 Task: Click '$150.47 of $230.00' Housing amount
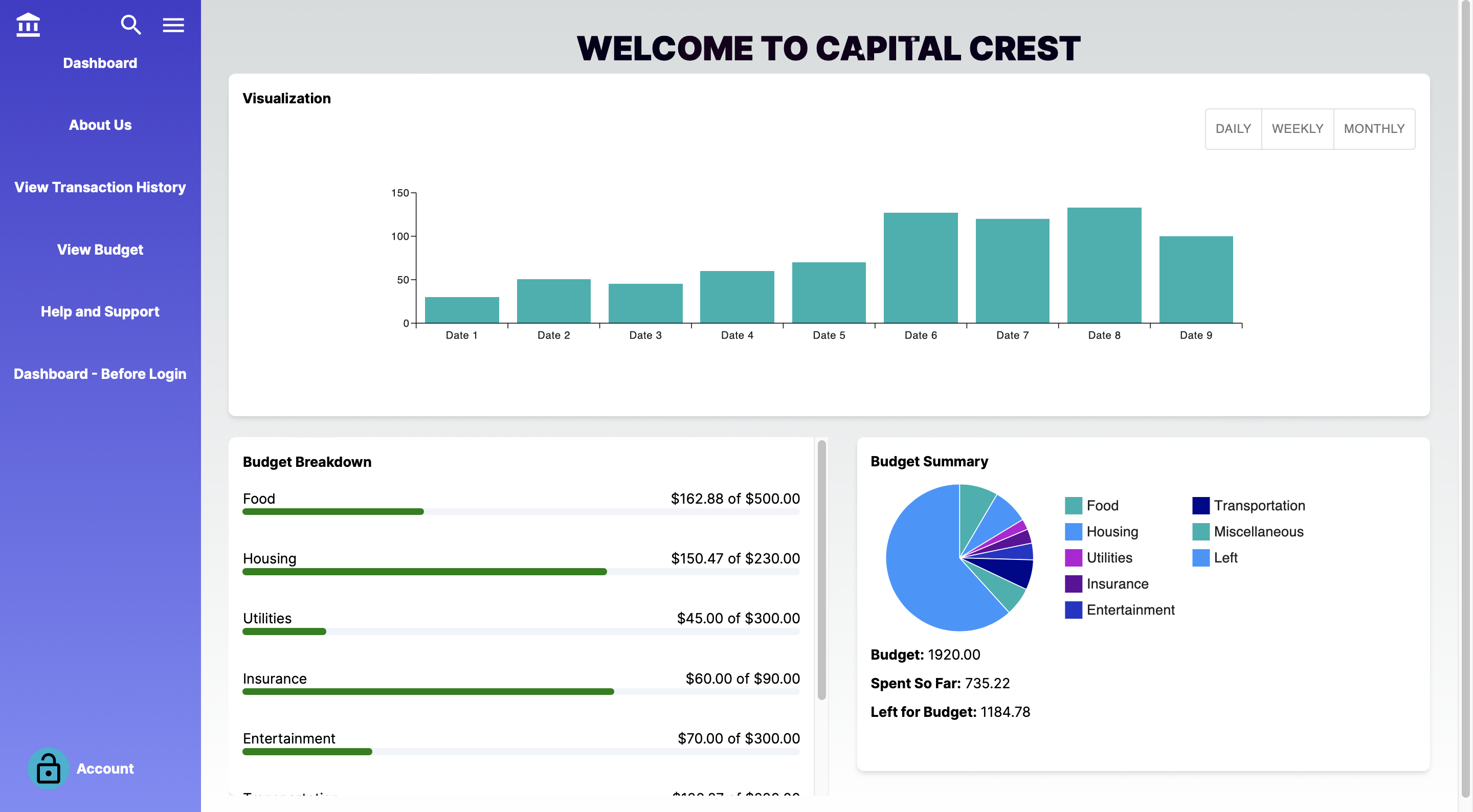coord(735,559)
